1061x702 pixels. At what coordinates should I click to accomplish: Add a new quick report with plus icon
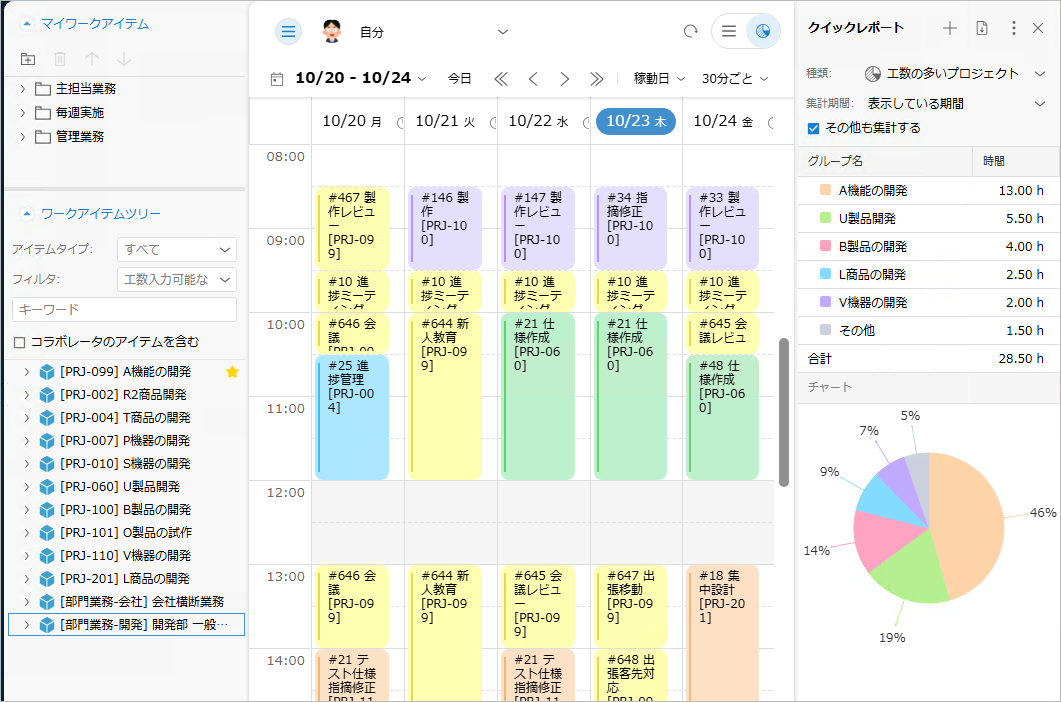pos(950,28)
